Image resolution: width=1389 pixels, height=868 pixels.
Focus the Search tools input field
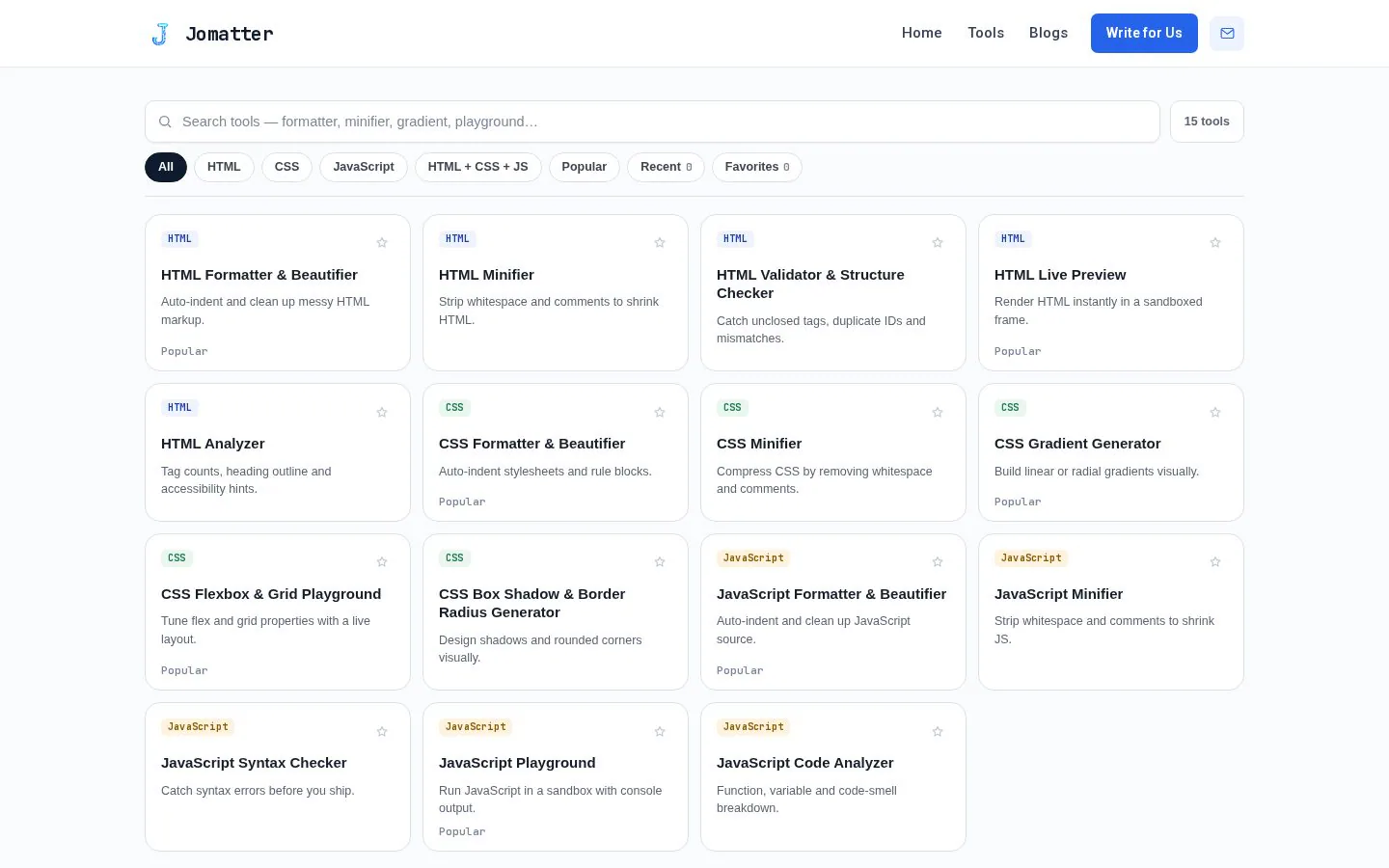[652, 122]
